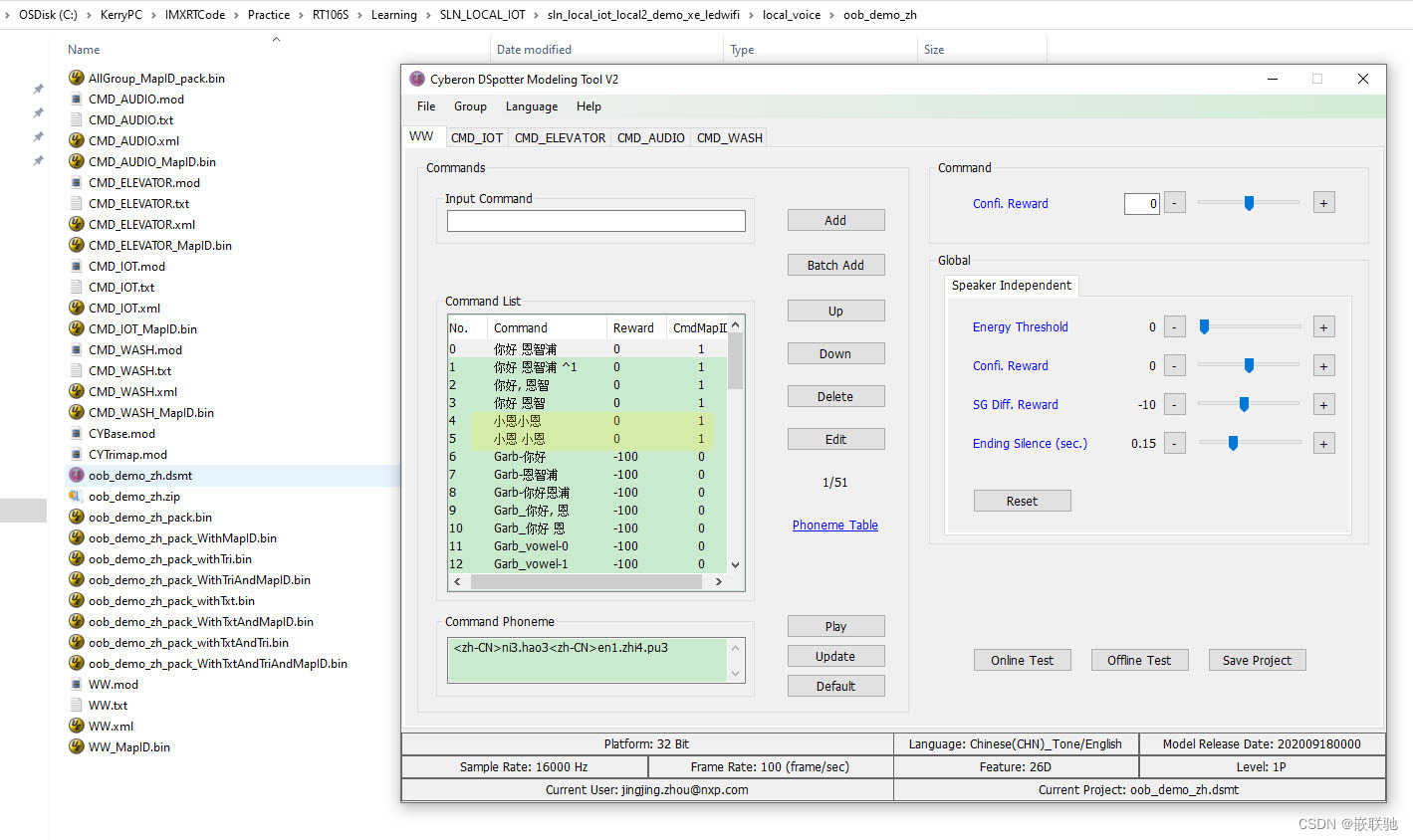Click the Batch Add button
This screenshot has width=1413, height=840.
(x=835, y=266)
